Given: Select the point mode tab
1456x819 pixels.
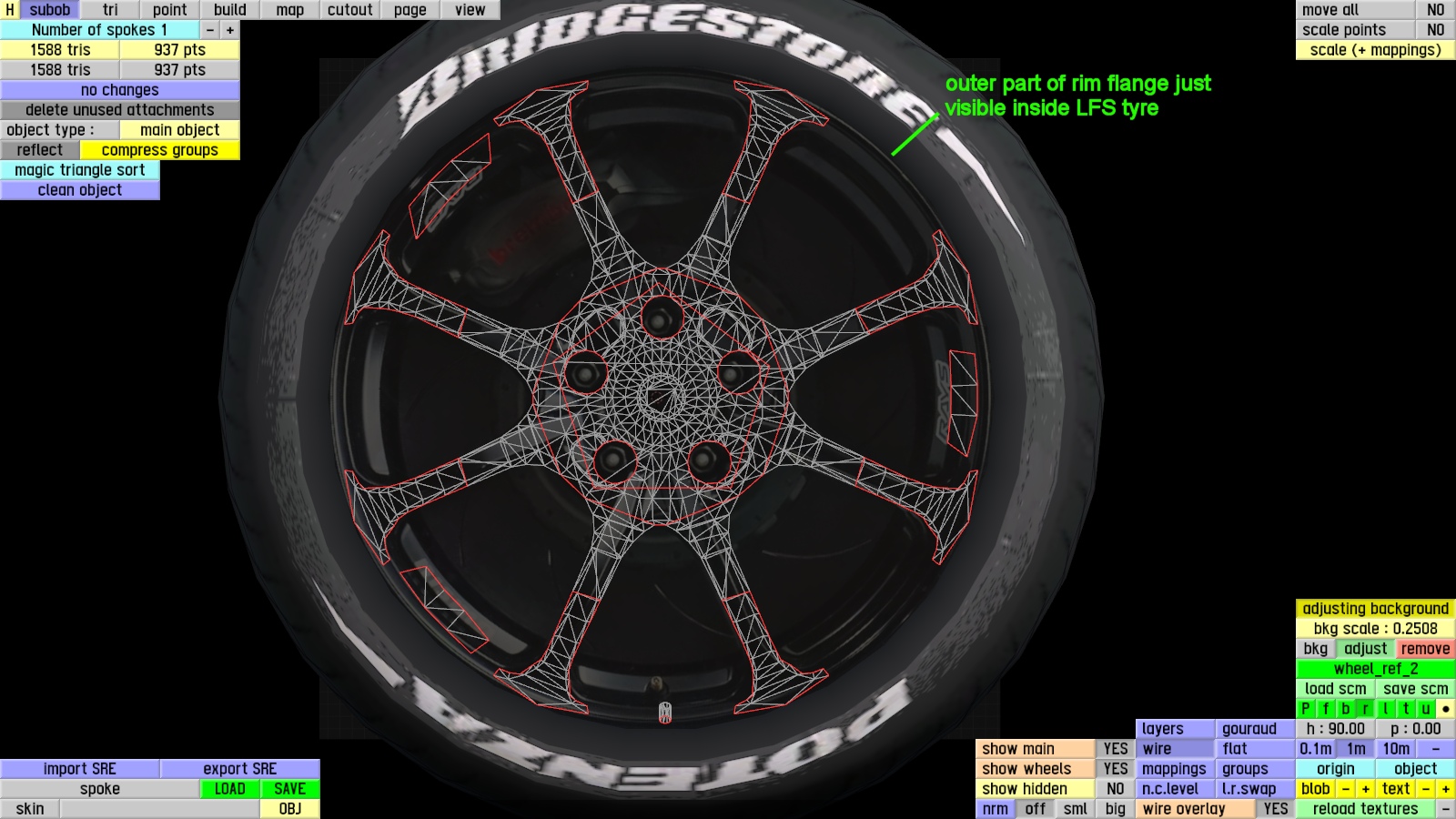Looking at the screenshot, I should [170, 10].
